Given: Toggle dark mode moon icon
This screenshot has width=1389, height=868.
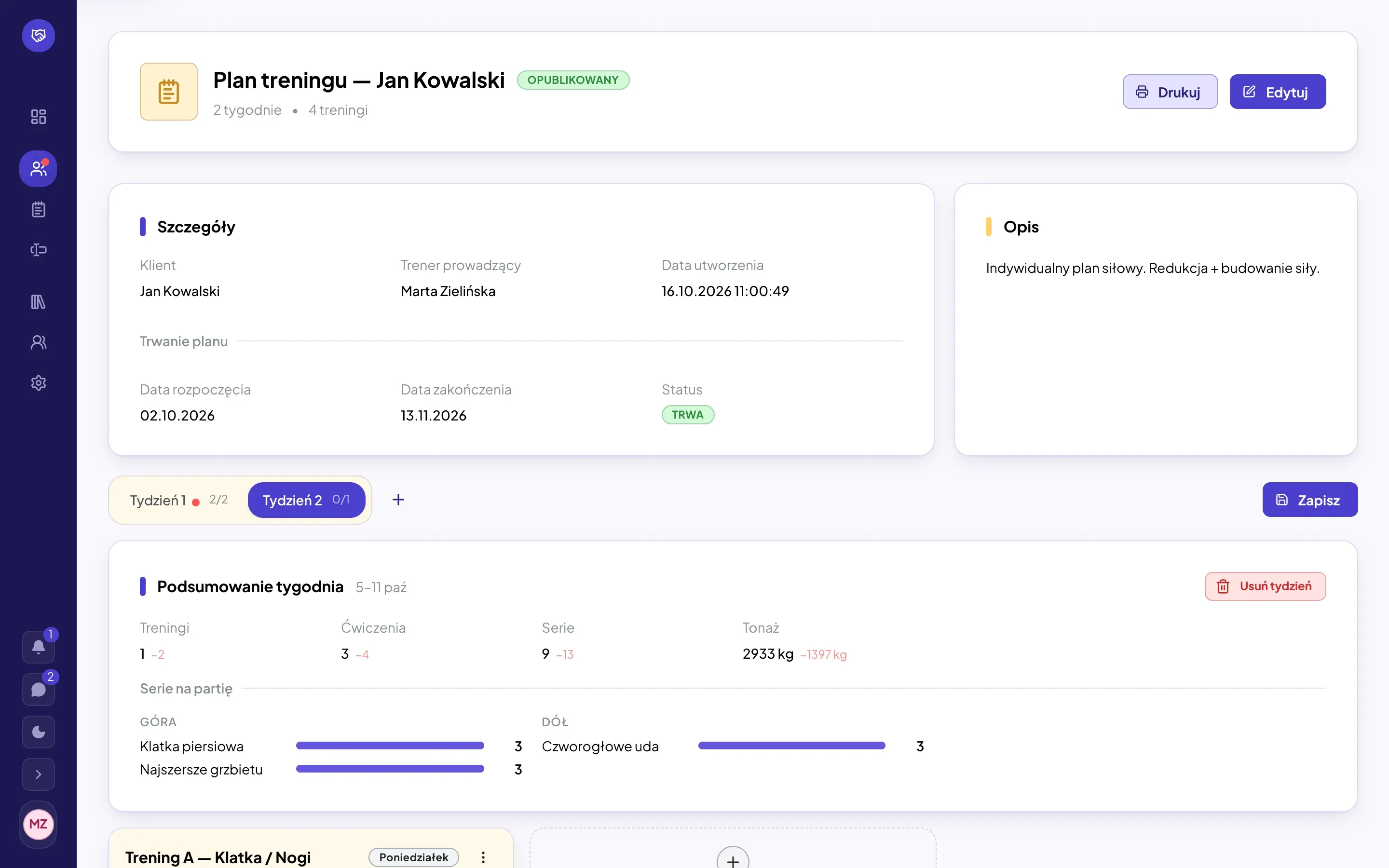Looking at the screenshot, I should pyautogui.click(x=39, y=732).
